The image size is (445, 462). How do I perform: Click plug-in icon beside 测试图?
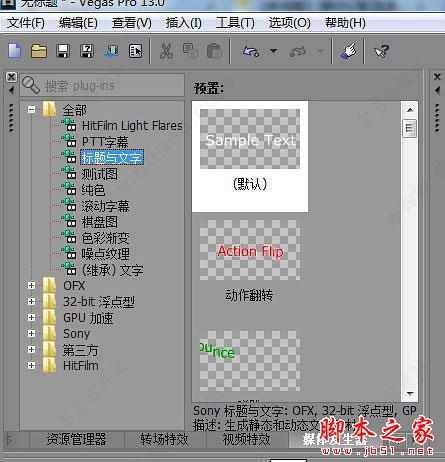(x=69, y=173)
